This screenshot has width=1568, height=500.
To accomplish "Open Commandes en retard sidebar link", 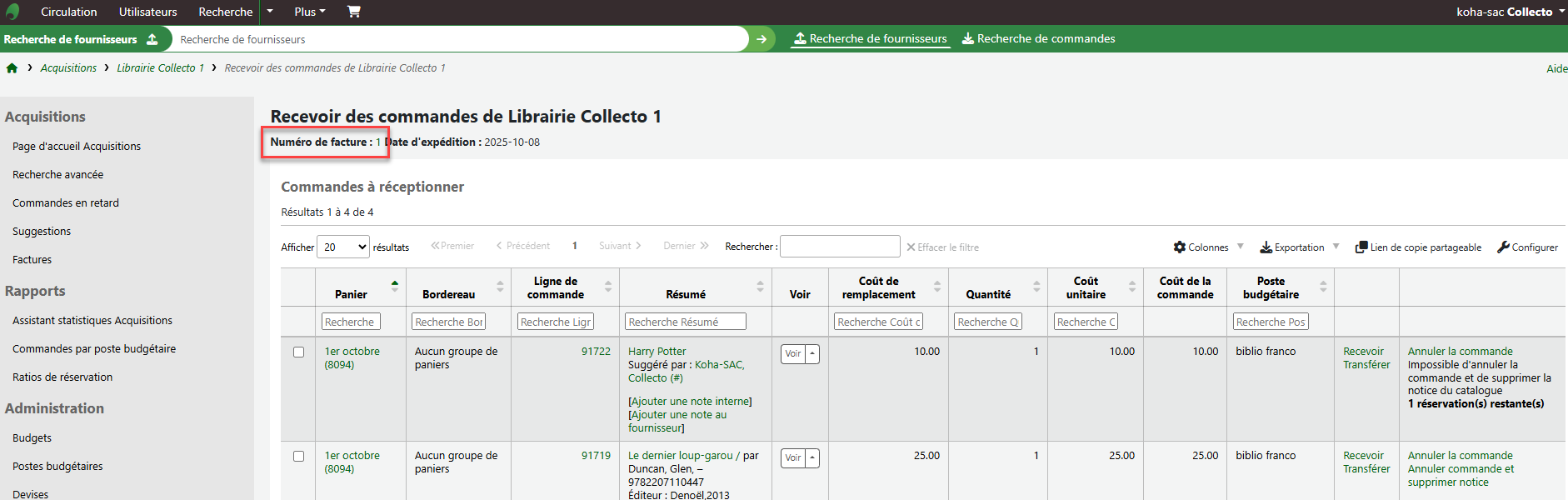I will pyautogui.click(x=66, y=202).
